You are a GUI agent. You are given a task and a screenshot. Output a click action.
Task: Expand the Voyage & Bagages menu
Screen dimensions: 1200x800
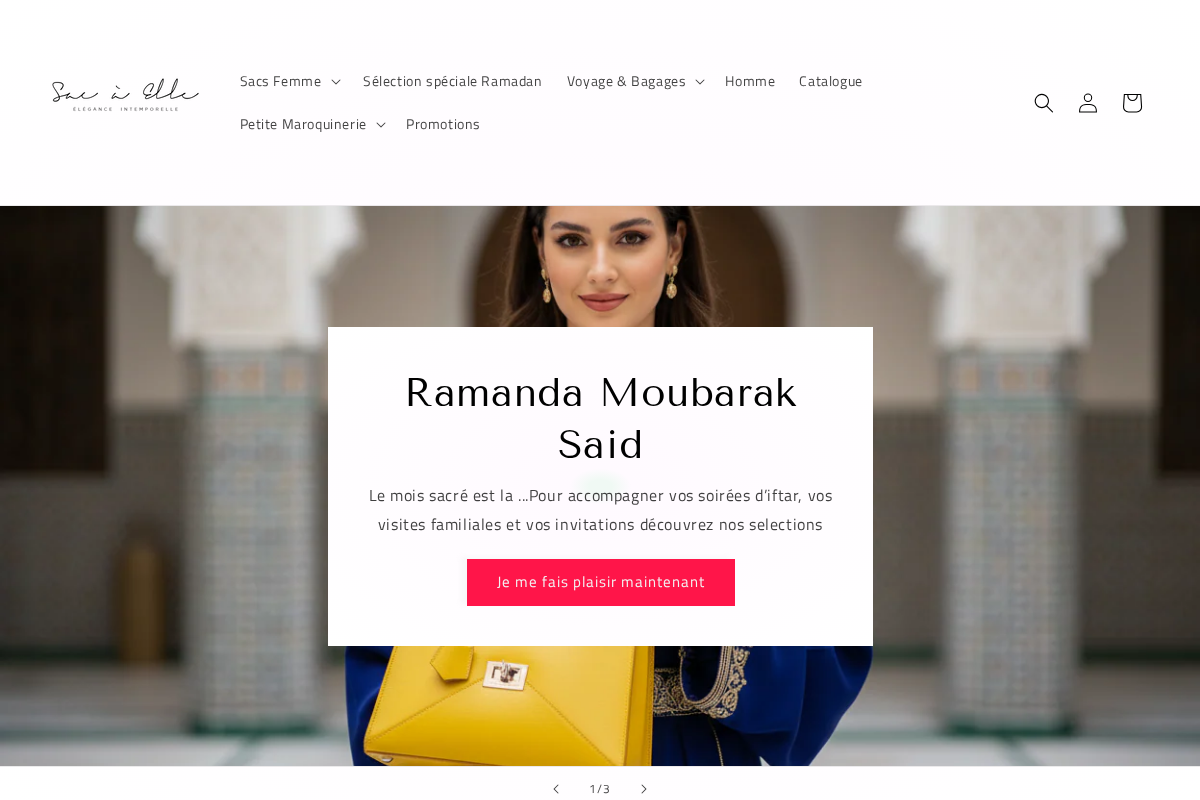(x=635, y=82)
